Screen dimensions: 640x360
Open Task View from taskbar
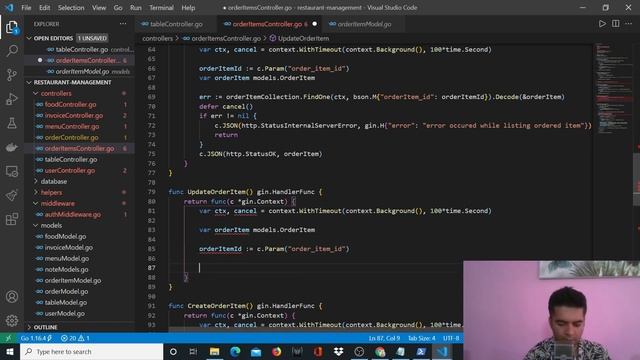click(193, 351)
